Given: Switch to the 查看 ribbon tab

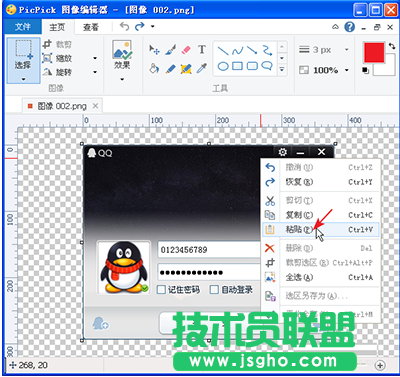Looking at the screenshot, I should coord(91,27).
